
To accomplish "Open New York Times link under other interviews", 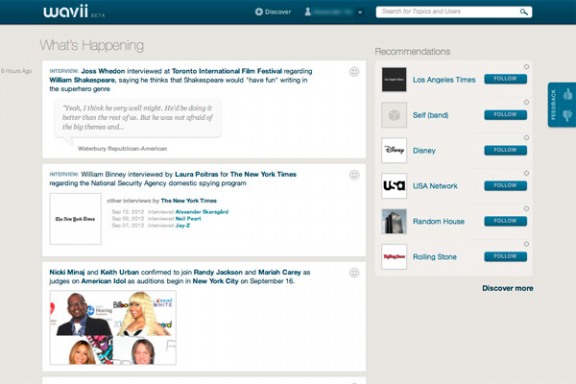I will 189,201.
